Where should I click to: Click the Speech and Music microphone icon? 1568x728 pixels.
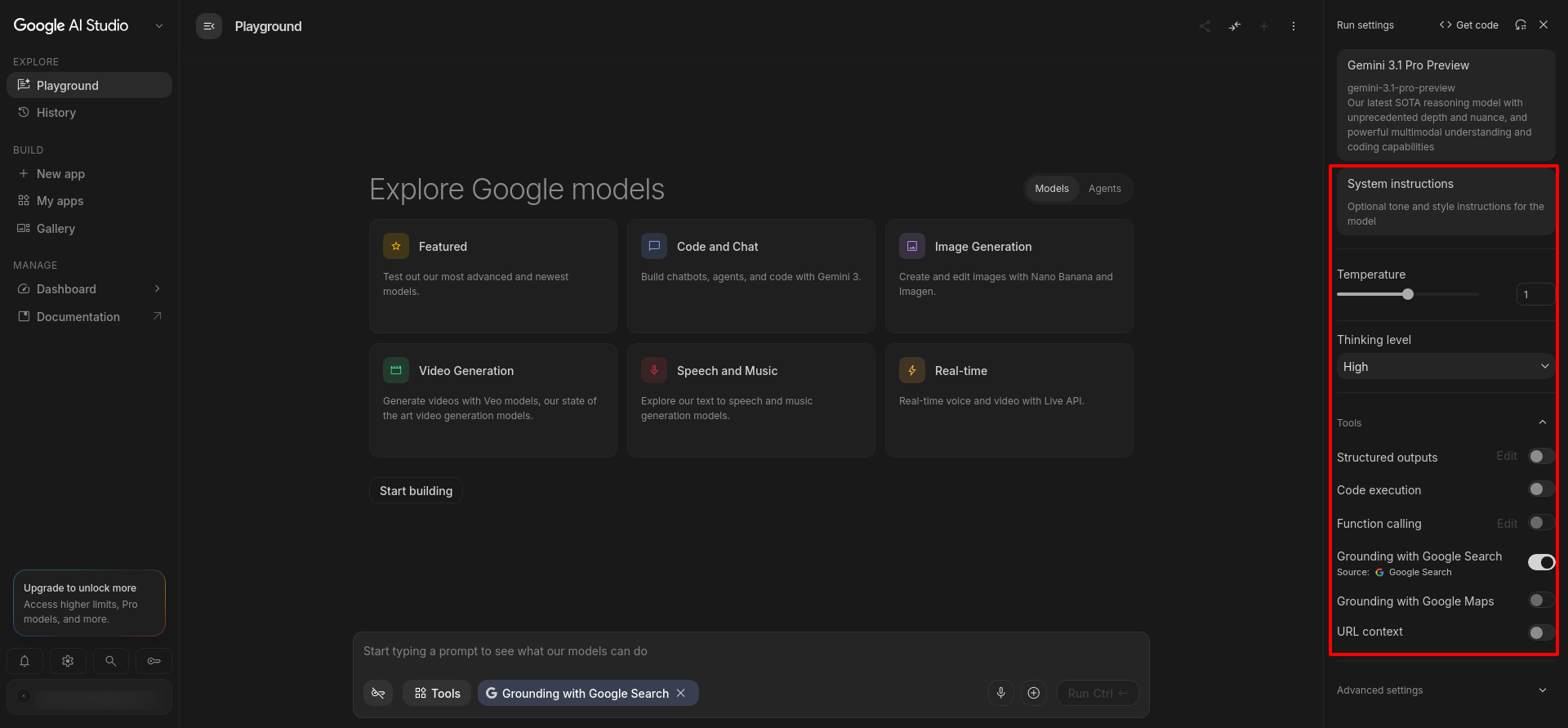pyautogui.click(x=654, y=370)
